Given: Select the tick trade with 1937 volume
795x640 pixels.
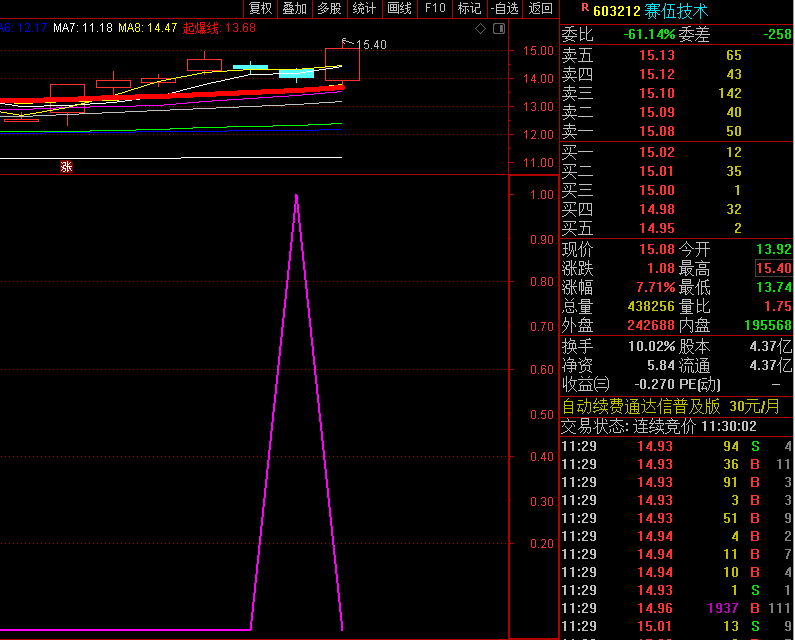Looking at the screenshot, I should [675, 608].
